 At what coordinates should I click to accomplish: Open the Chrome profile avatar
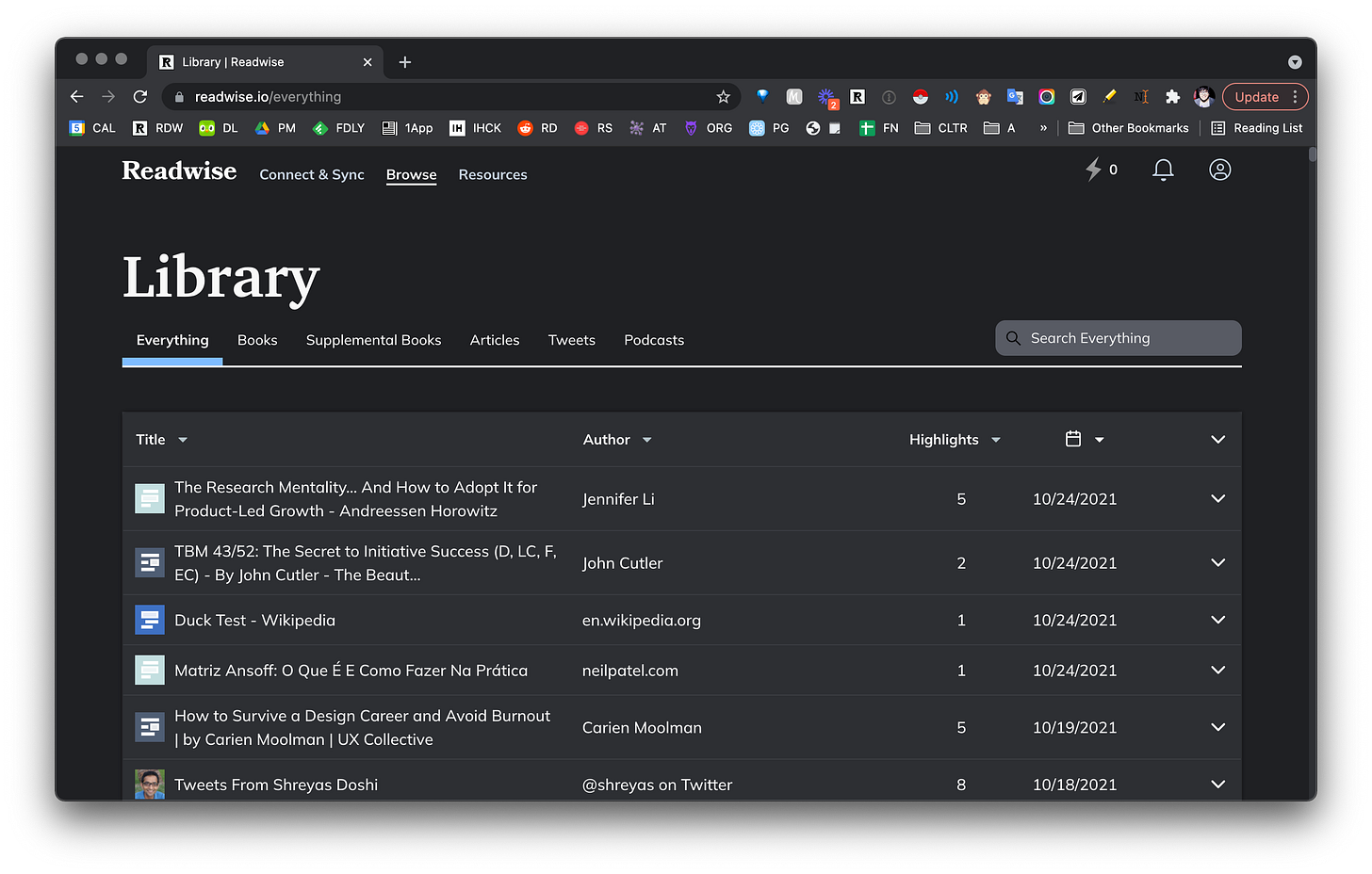tap(1203, 97)
